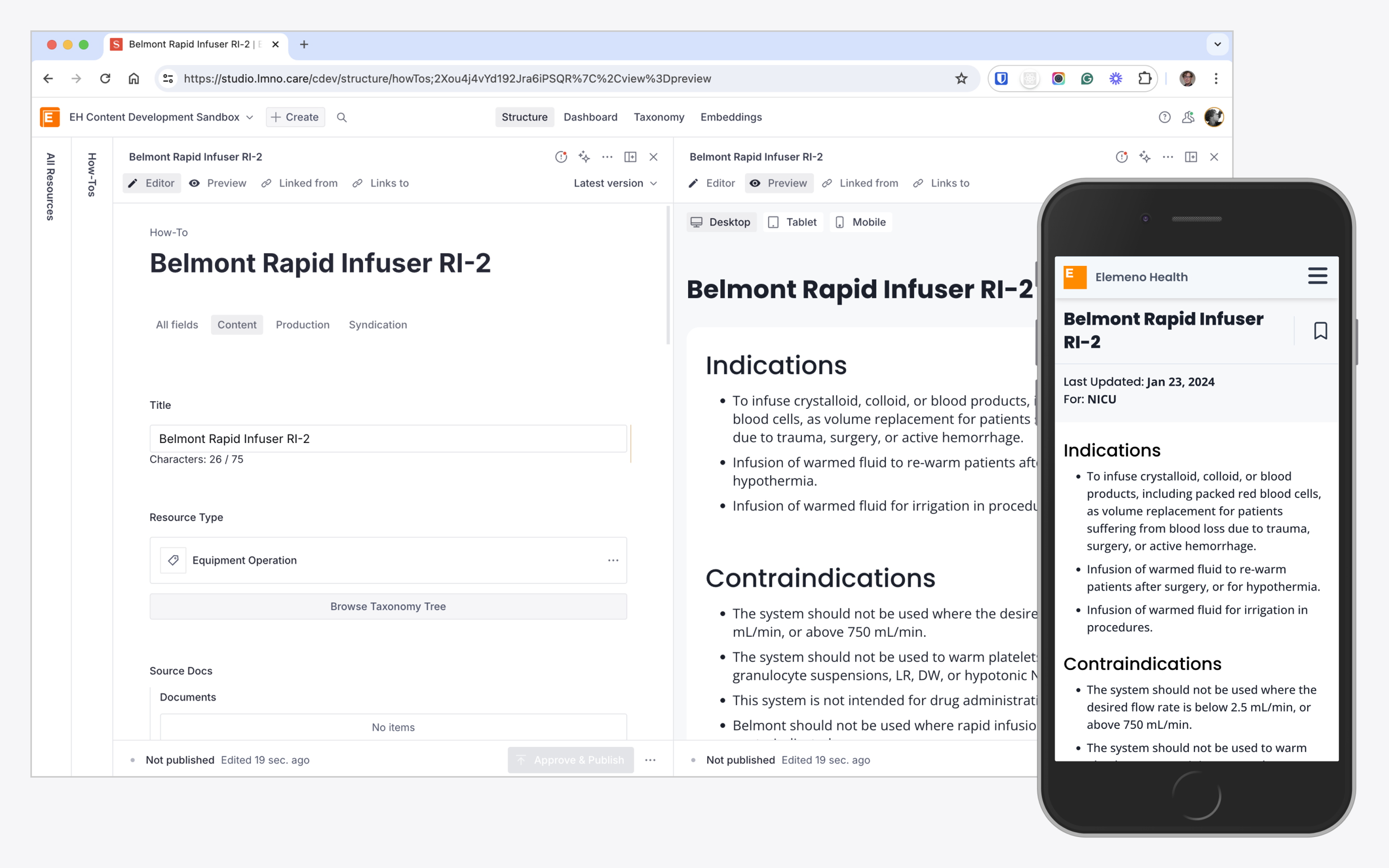
Task: Open the Taxonomy tool tab
Action: pyautogui.click(x=659, y=117)
